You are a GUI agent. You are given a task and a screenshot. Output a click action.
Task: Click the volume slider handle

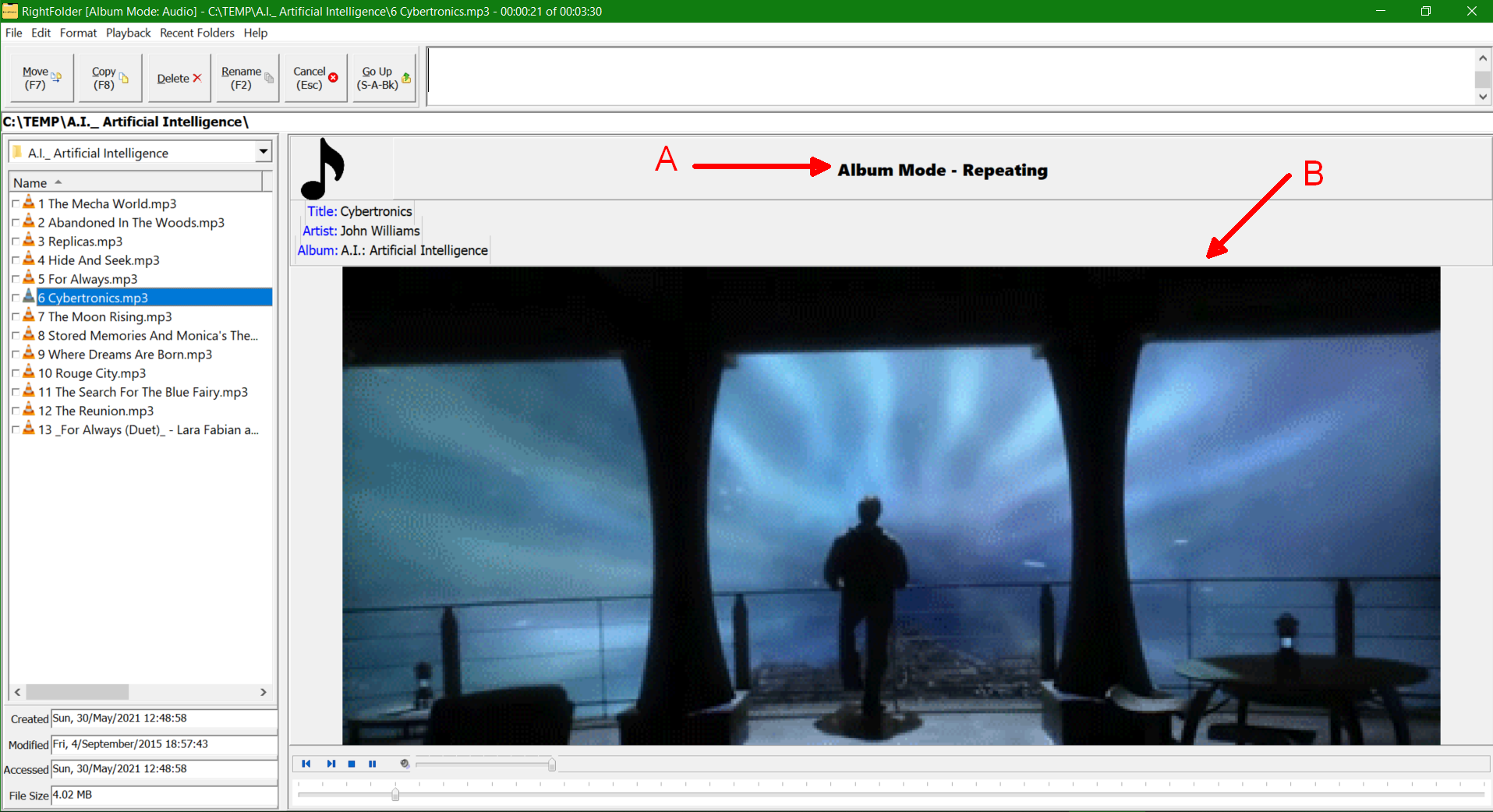(x=552, y=764)
